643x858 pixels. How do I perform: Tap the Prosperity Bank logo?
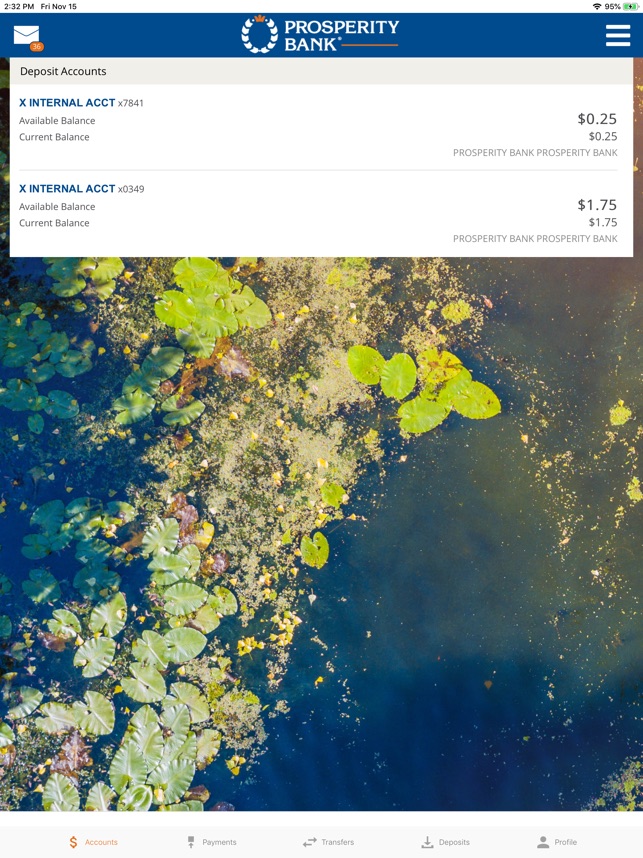pos(320,35)
